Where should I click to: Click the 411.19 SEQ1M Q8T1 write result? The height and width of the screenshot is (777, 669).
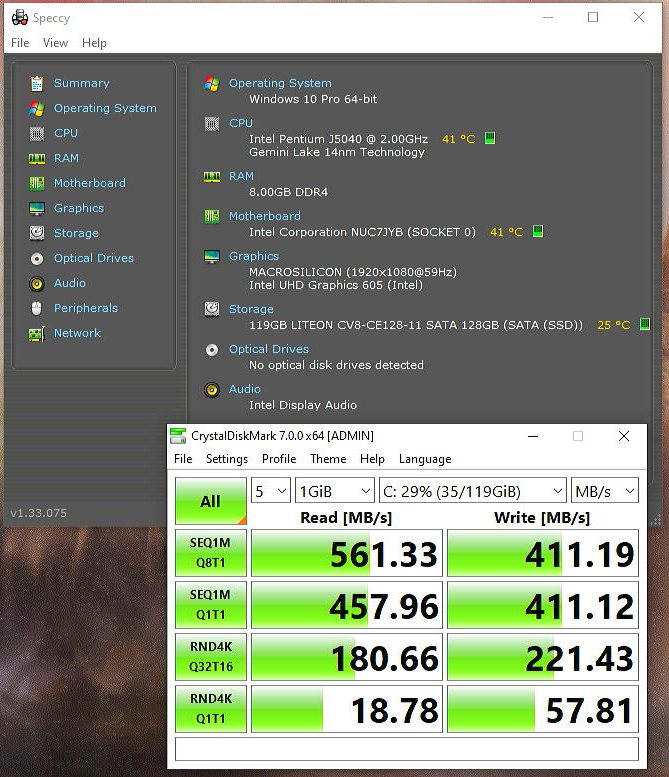coord(543,553)
